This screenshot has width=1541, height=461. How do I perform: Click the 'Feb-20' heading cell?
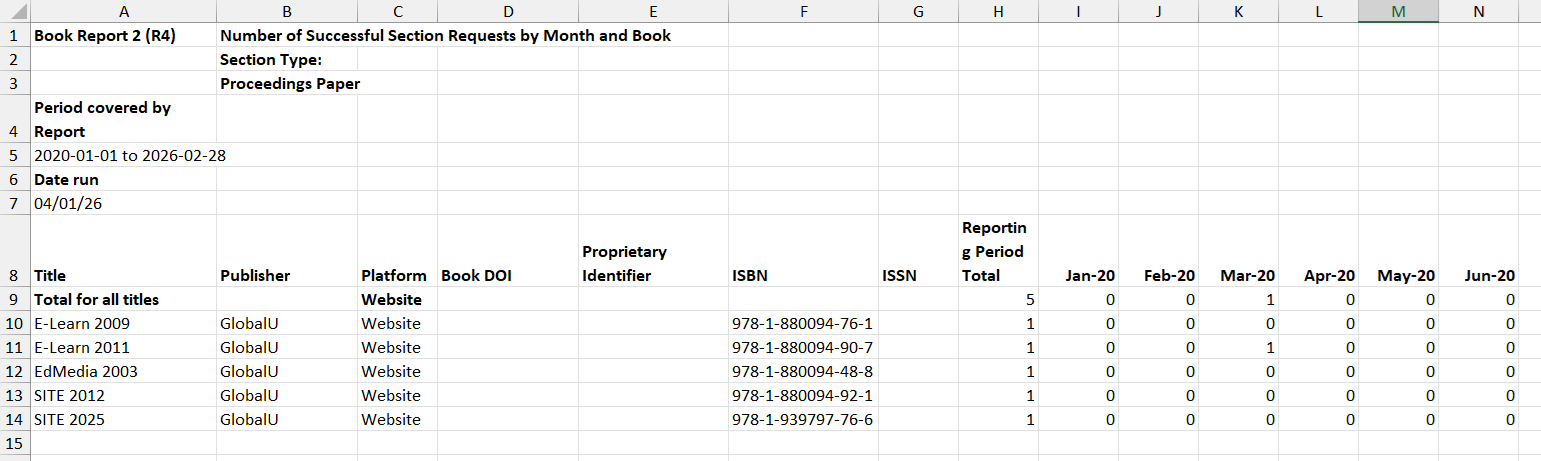pos(1158,251)
